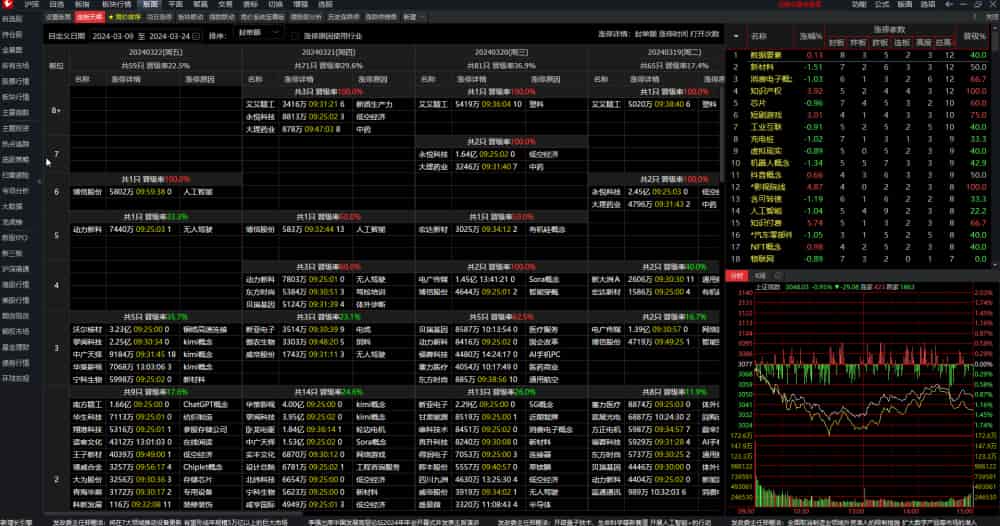Select the 知识付费 sector row

click(860, 223)
